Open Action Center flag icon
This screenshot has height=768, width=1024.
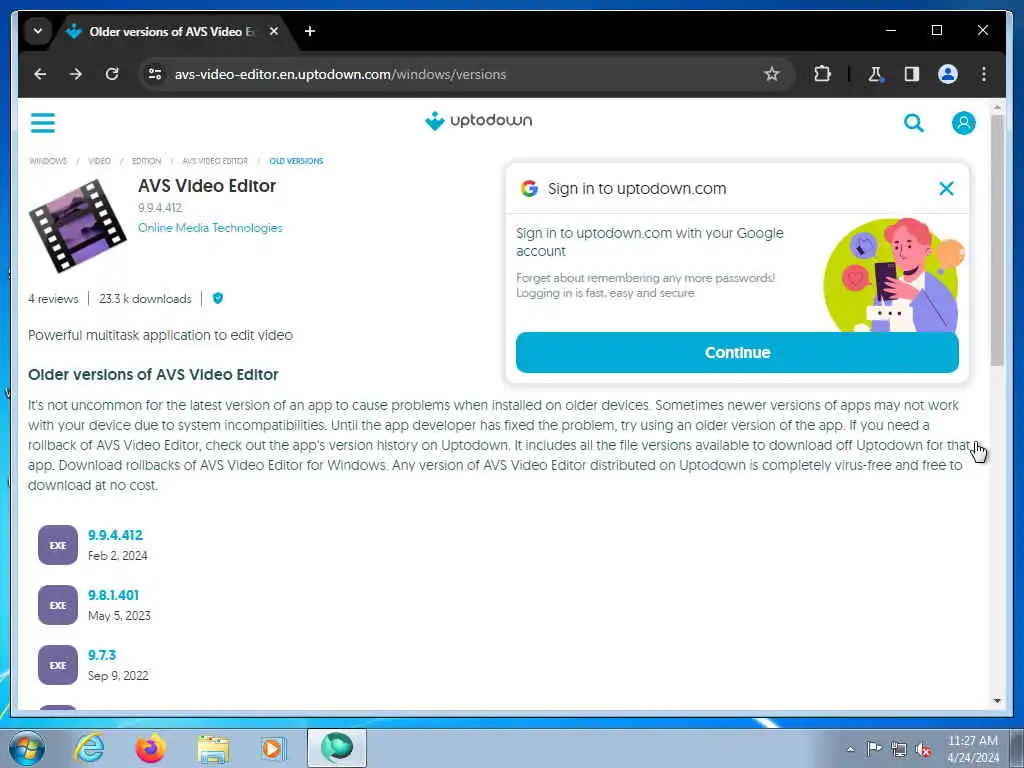point(874,749)
